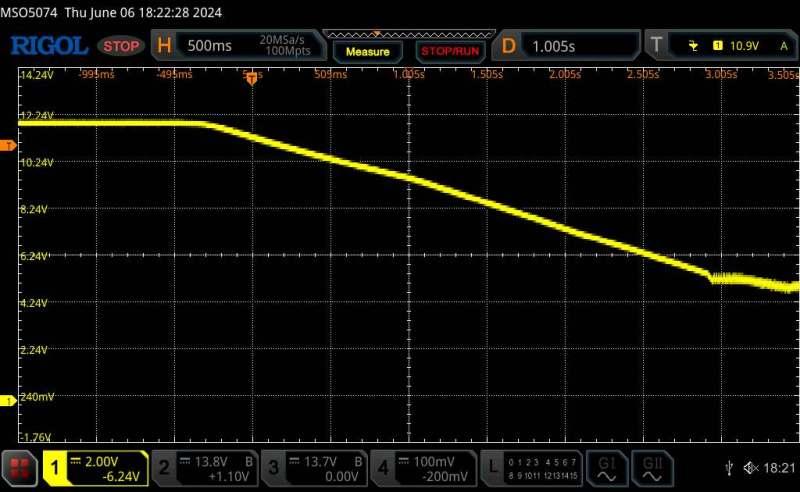Viewport: 800px width, 492px height.
Task: Toggle channel 1 on or off
Action: [95, 467]
